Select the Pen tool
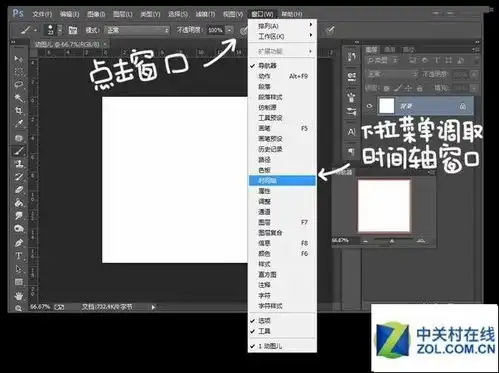The height and width of the screenshot is (373, 499). pos(18,243)
